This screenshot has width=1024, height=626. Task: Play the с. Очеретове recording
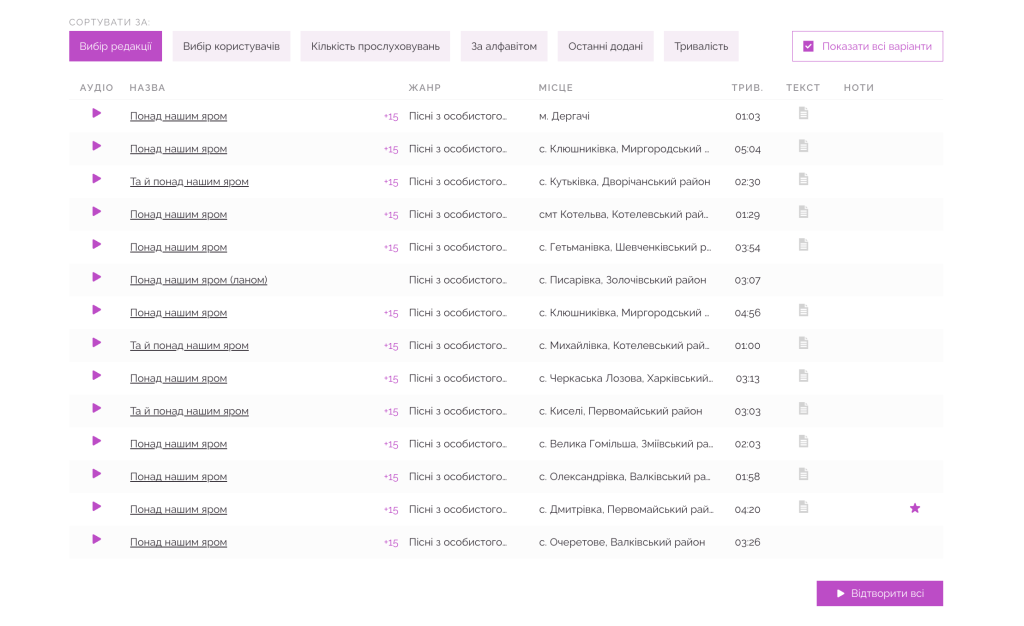point(97,540)
